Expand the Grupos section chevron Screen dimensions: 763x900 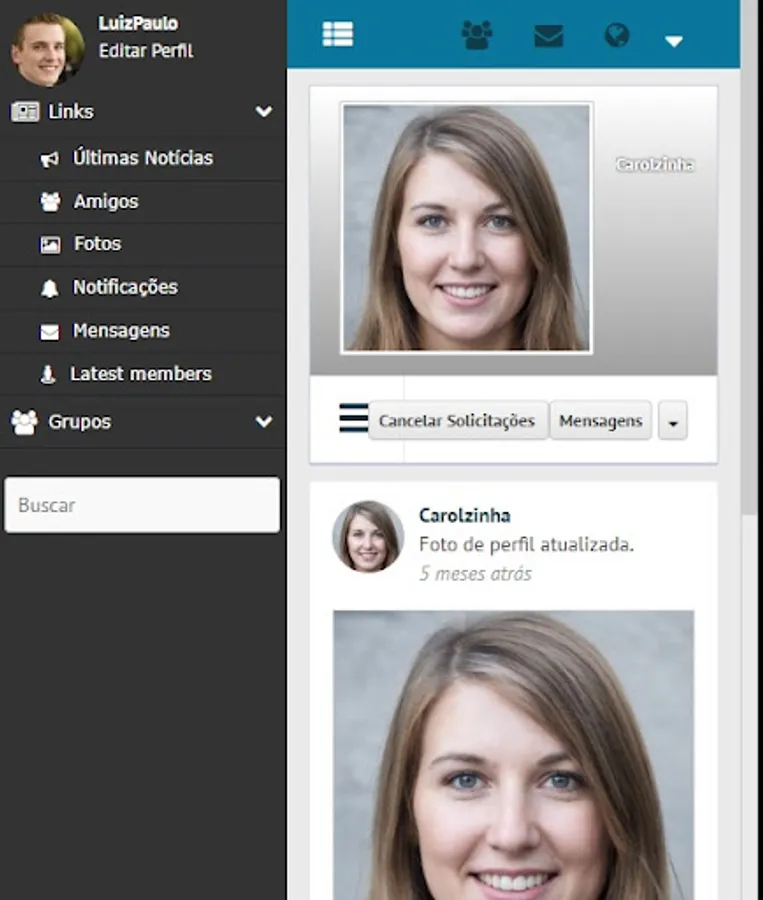pyautogui.click(x=264, y=422)
